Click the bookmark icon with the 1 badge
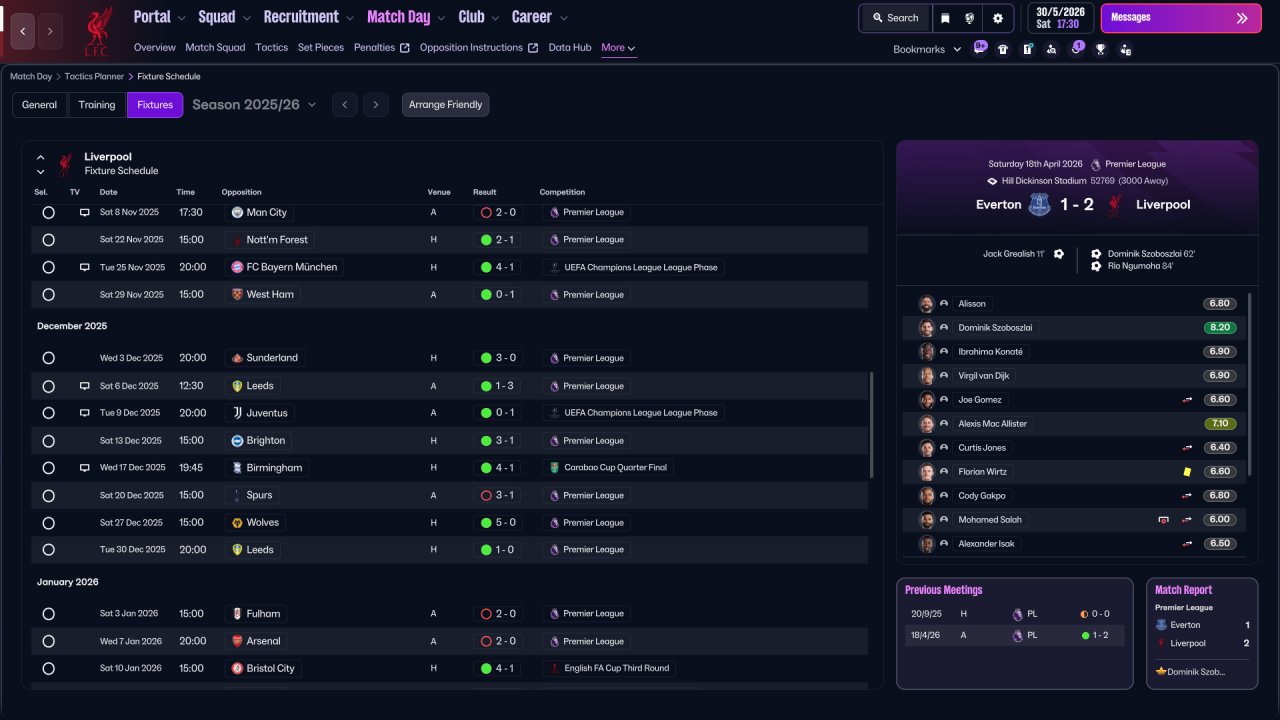The height and width of the screenshot is (720, 1280). click(1076, 48)
